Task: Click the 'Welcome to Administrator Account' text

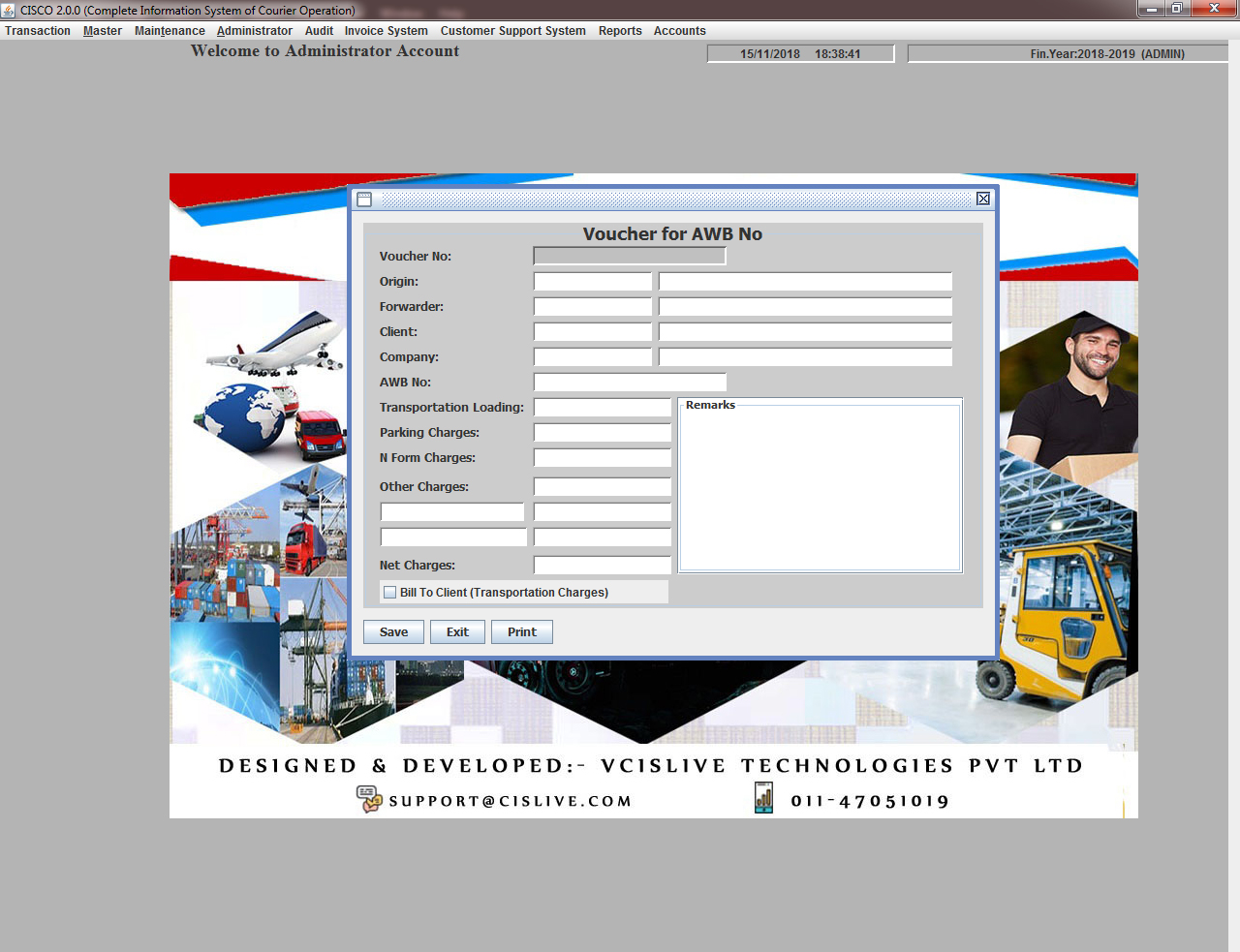Action: (325, 51)
